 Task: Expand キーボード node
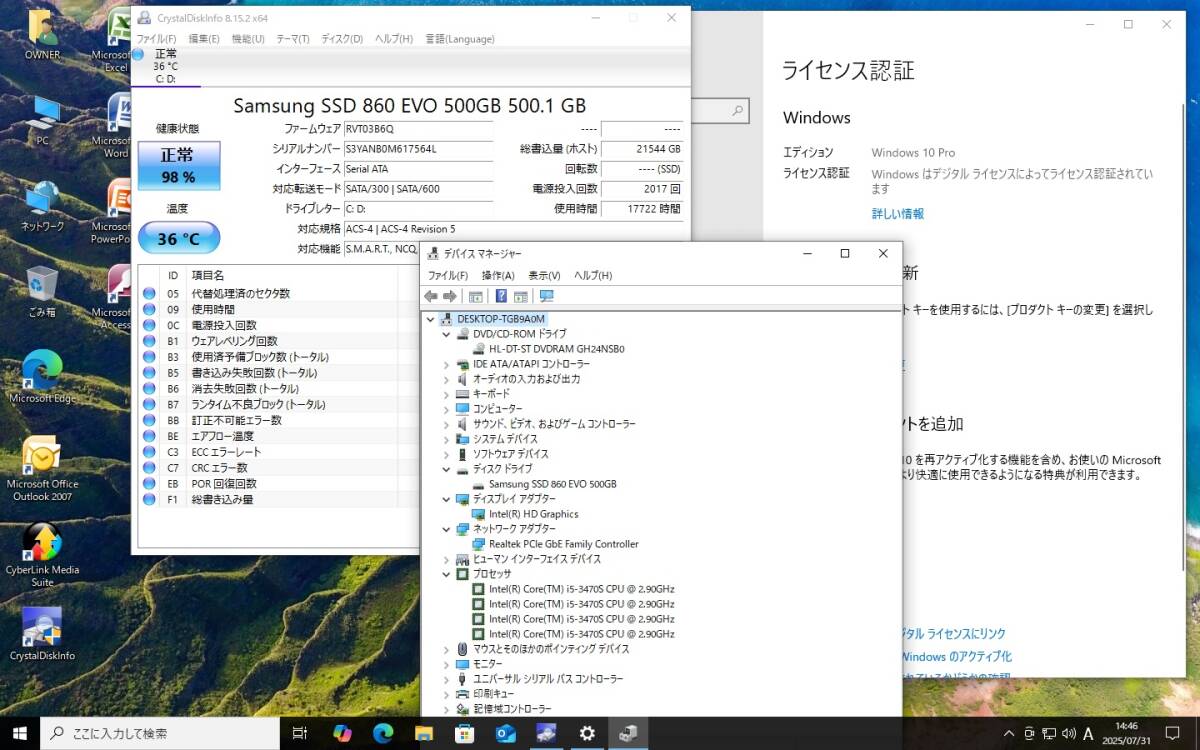(446, 394)
